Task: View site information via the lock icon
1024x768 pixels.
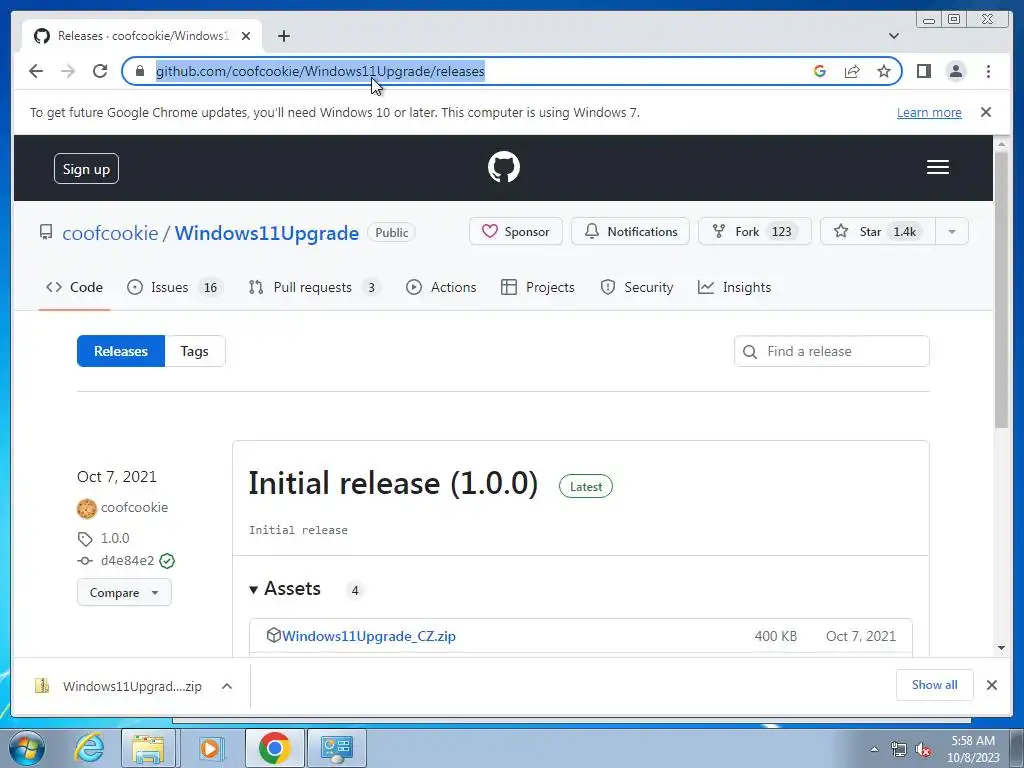Action: click(139, 71)
